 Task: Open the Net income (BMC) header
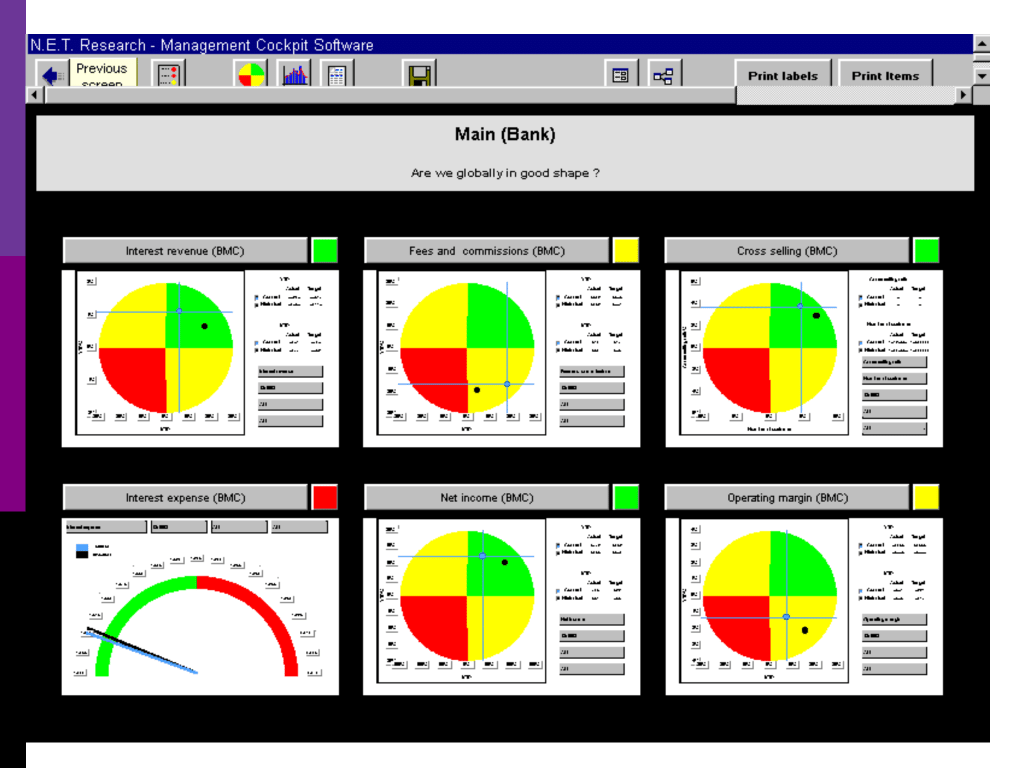486,497
